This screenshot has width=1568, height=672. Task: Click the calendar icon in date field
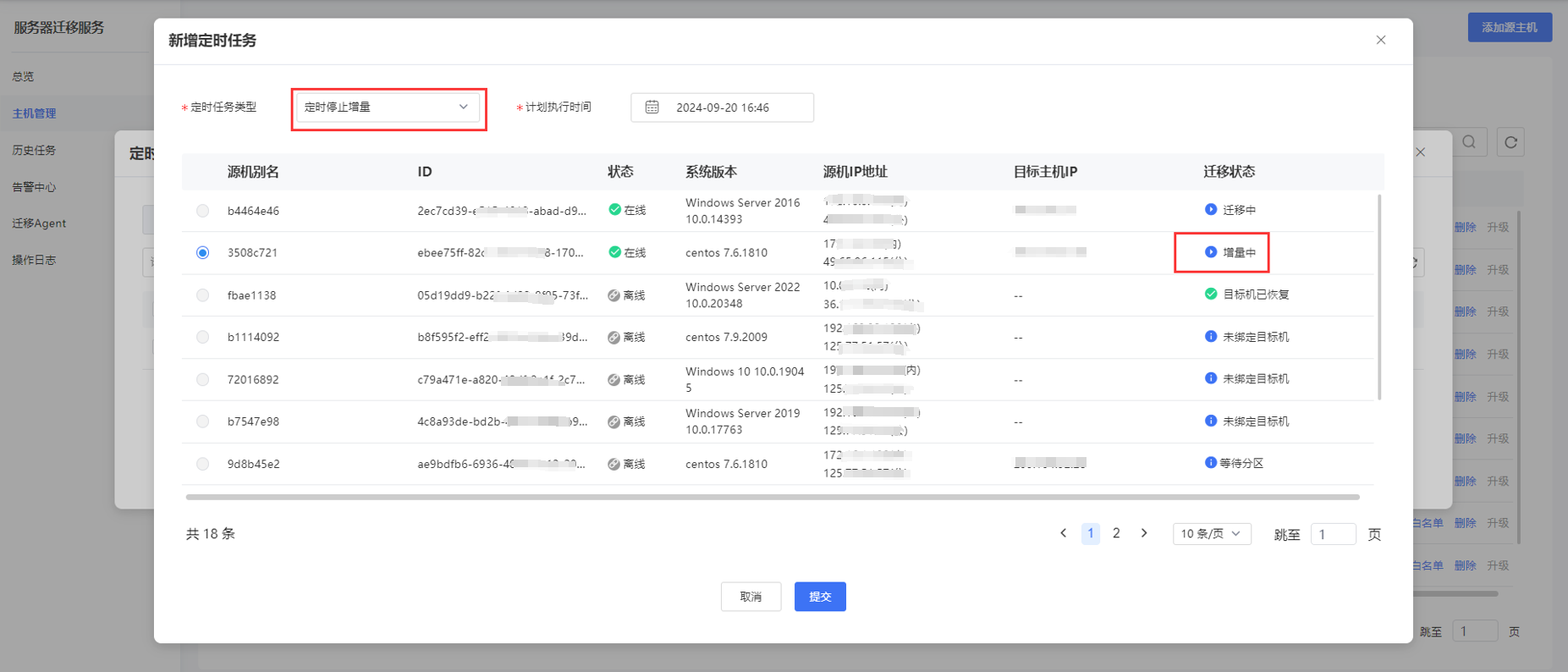(652, 107)
